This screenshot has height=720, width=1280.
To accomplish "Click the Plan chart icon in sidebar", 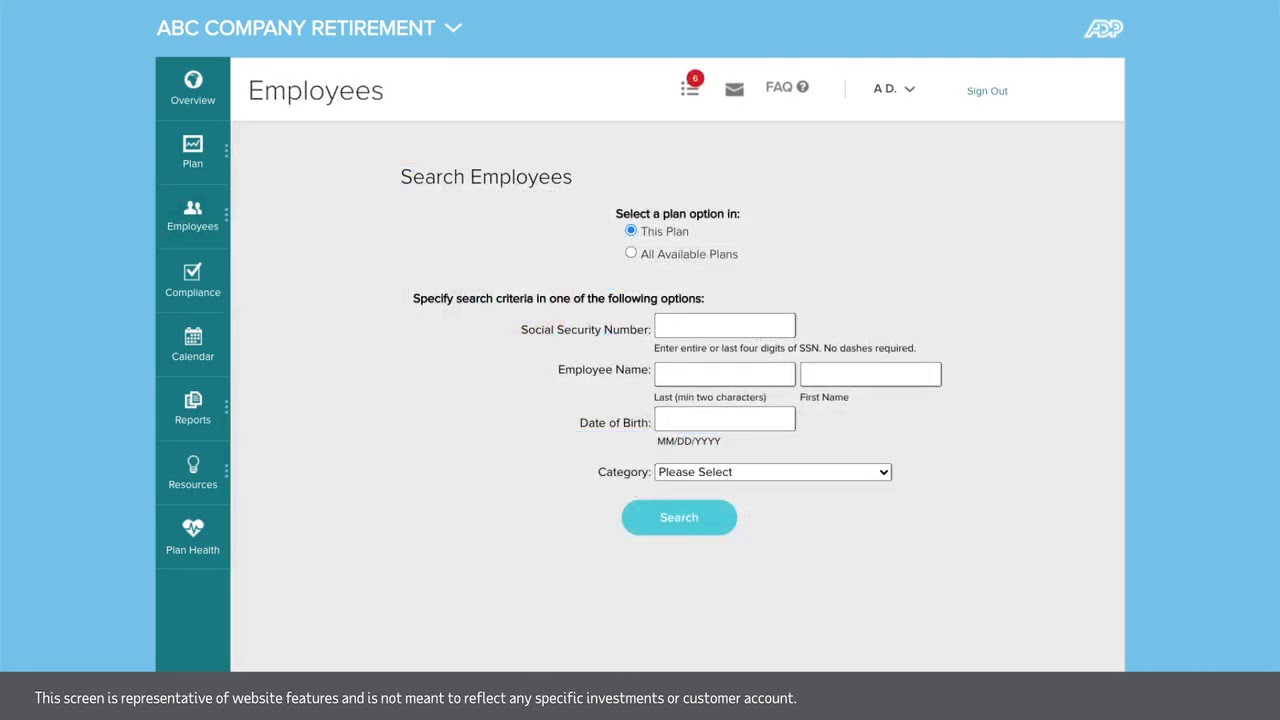I will pyautogui.click(x=193, y=144).
